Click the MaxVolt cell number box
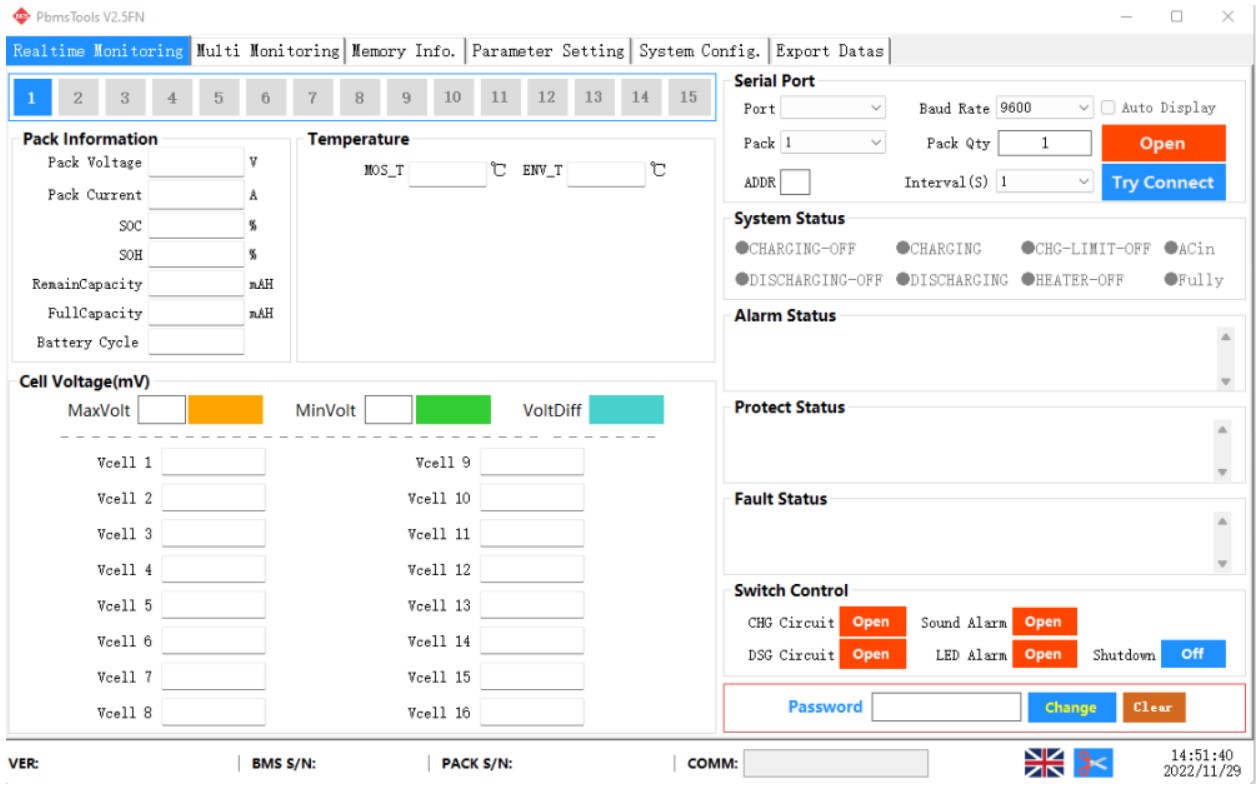This screenshot has width=1260, height=796. [161, 410]
